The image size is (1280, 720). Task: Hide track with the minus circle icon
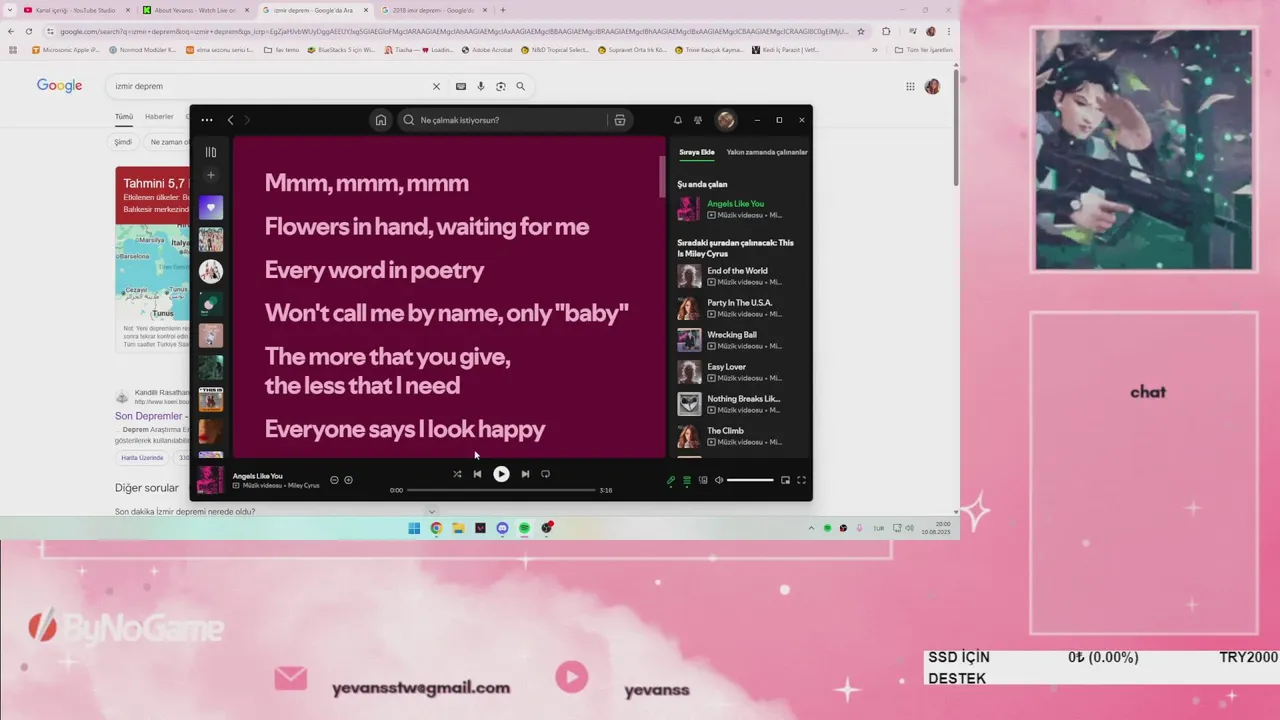click(334, 480)
